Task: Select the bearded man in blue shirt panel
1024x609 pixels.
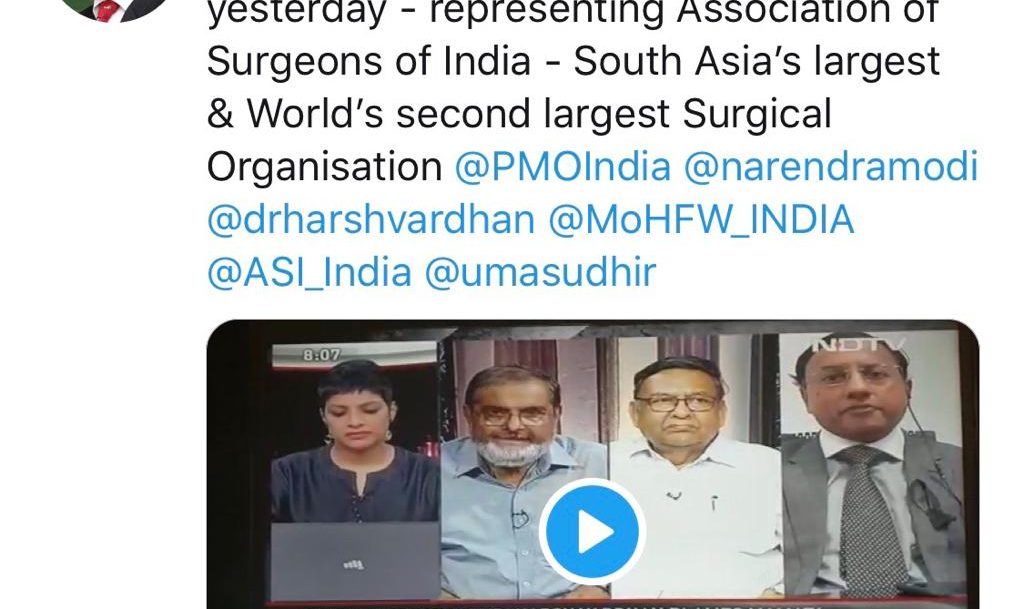Action: (524, 467)
